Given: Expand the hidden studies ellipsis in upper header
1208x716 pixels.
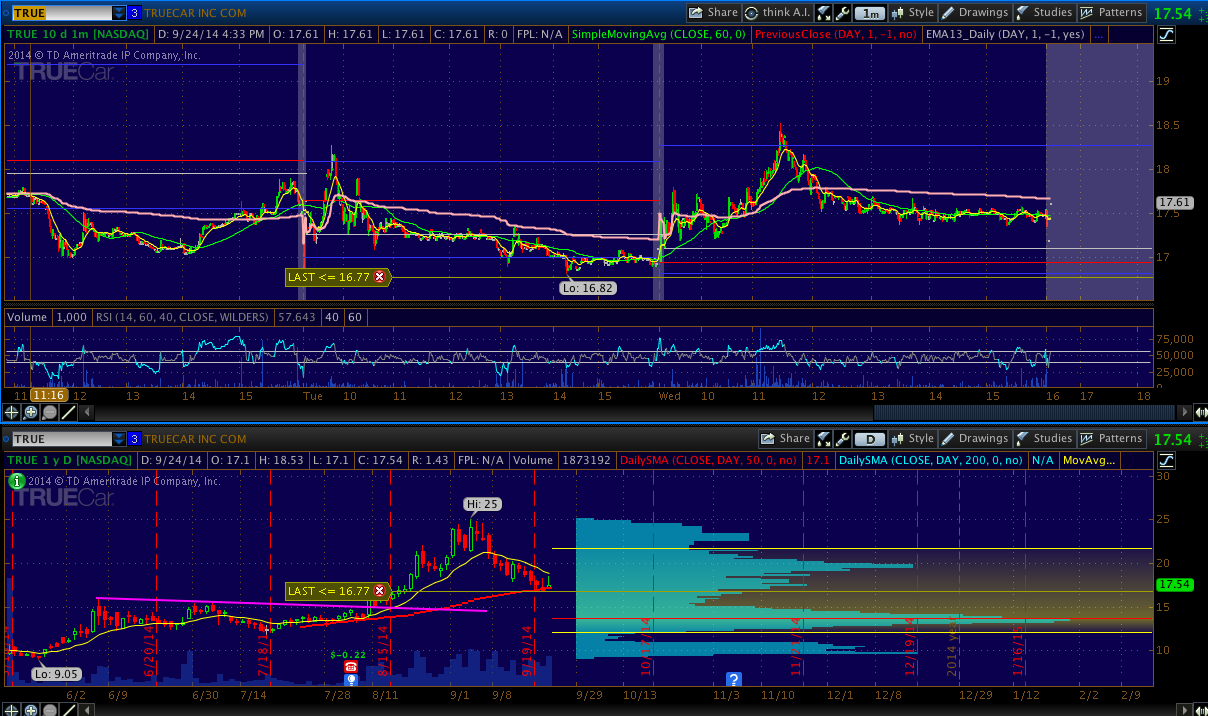Looking at the screenshot, I should pyautogui.click(x=1099, y=34).
